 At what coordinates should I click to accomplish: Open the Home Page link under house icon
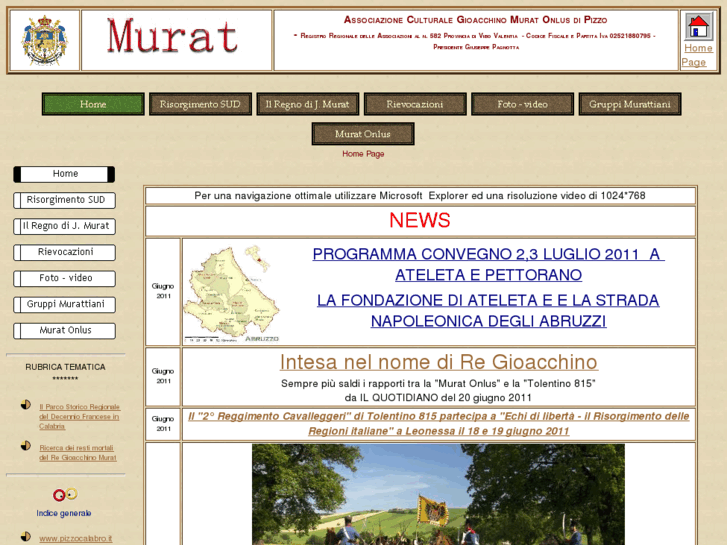(x=698, y=55)
